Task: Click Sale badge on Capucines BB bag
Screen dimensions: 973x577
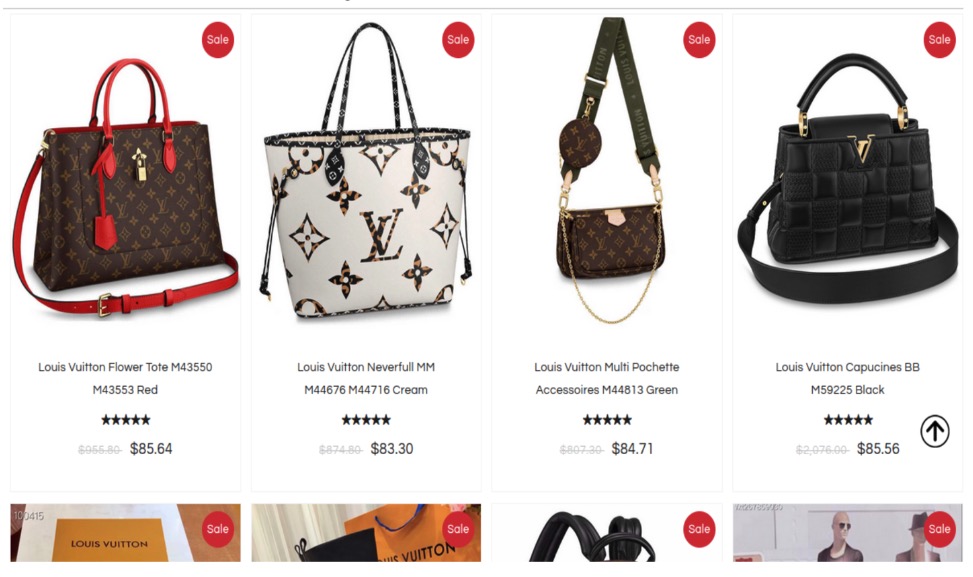Action: click(939, 40)
